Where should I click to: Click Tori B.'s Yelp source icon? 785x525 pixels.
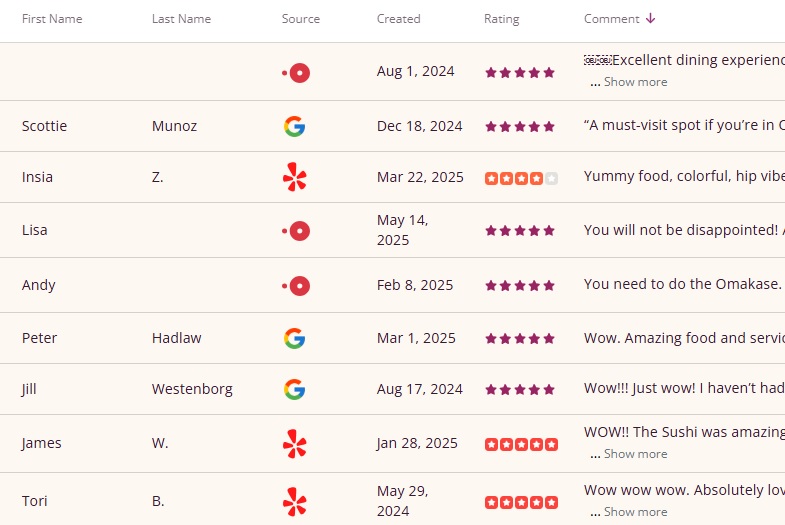[294, 502]
